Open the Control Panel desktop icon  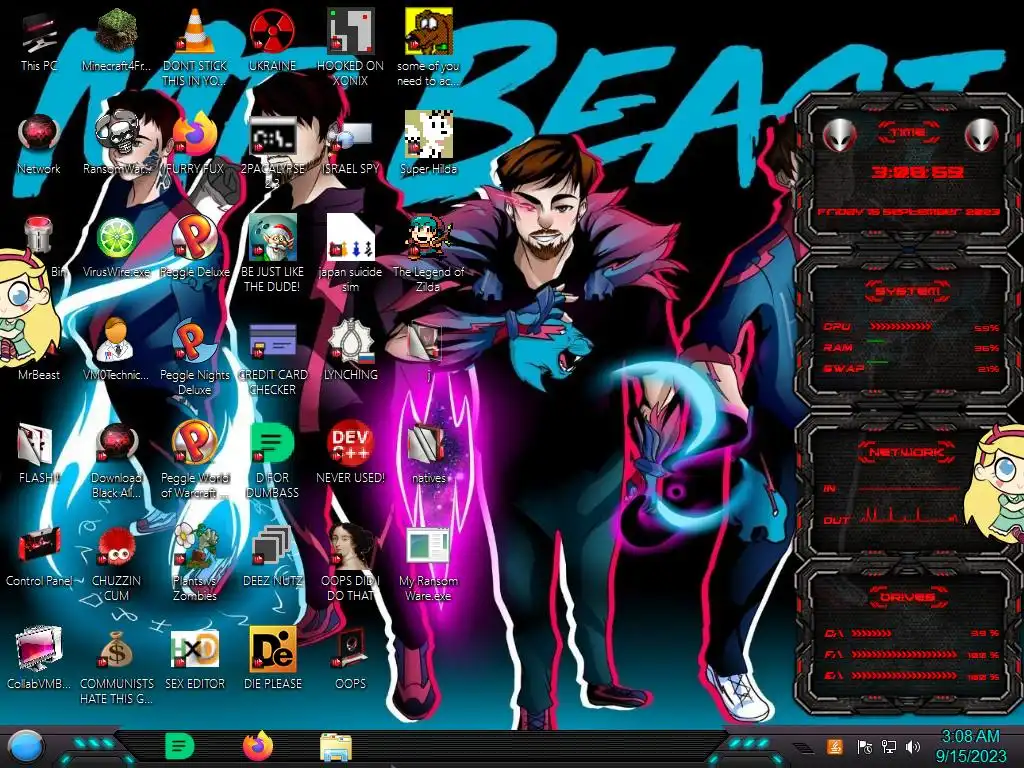click(x=39, y=546)
